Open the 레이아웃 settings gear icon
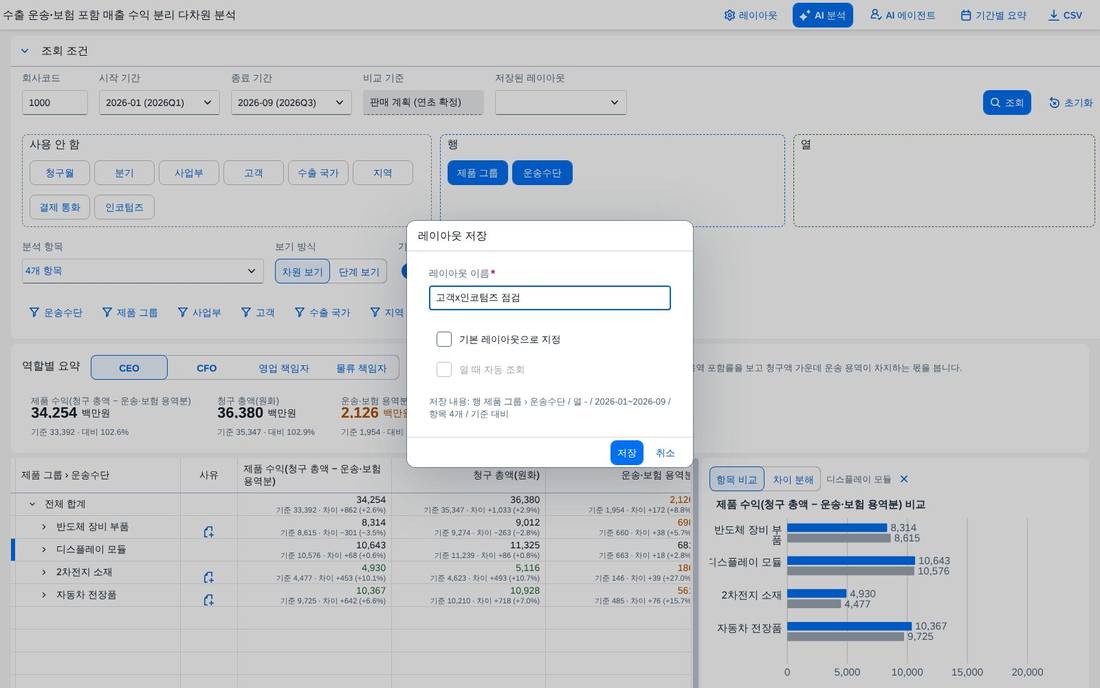 click(730, 15)
